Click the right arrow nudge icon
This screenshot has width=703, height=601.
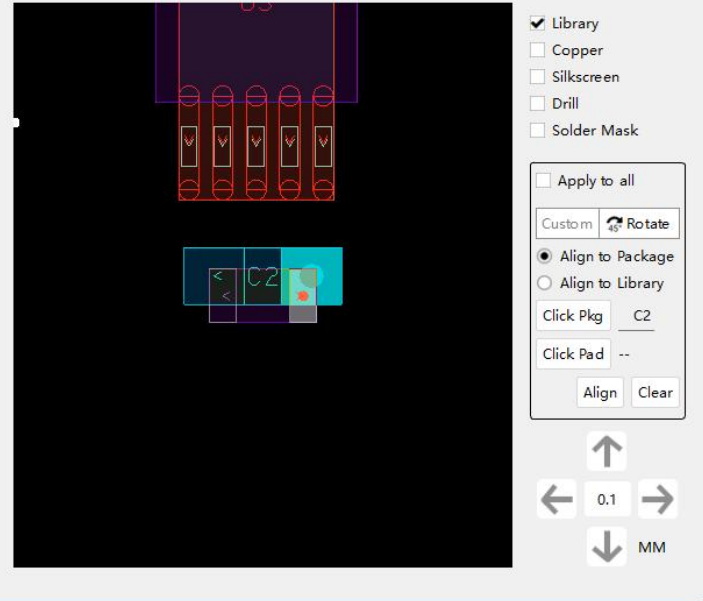pos(657,499)
